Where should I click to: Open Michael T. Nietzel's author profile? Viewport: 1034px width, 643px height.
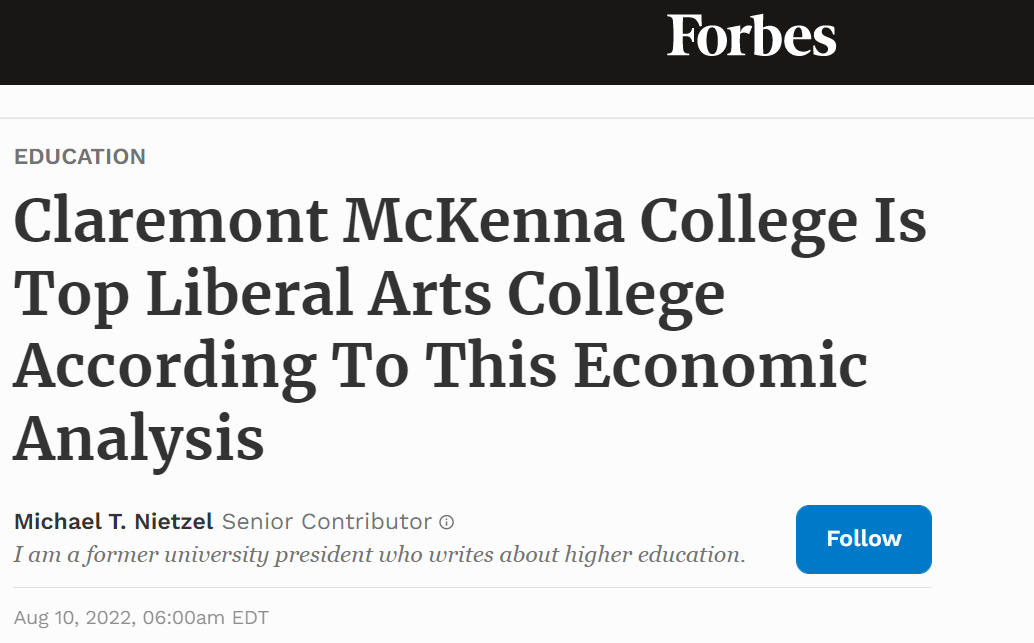[x=113, y=522]
